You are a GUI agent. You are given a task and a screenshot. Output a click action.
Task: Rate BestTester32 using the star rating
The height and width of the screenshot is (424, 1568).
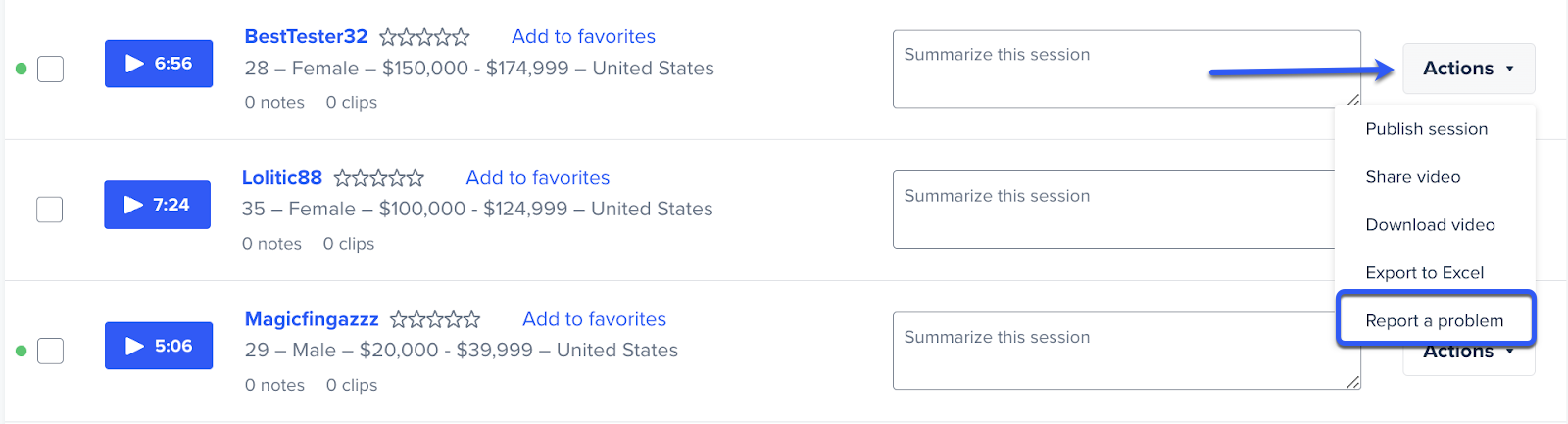[424, 37]
